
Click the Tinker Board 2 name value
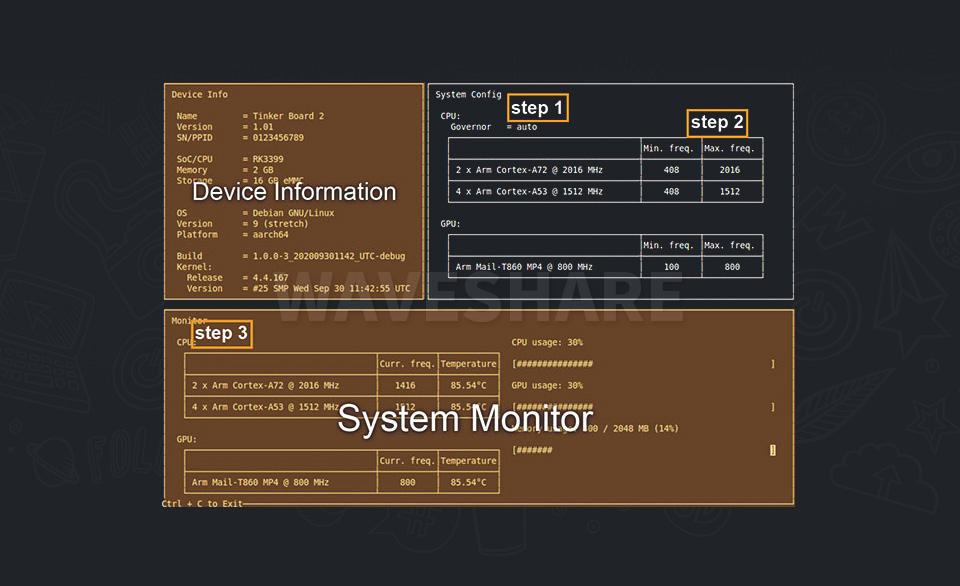tap(288, 116)
